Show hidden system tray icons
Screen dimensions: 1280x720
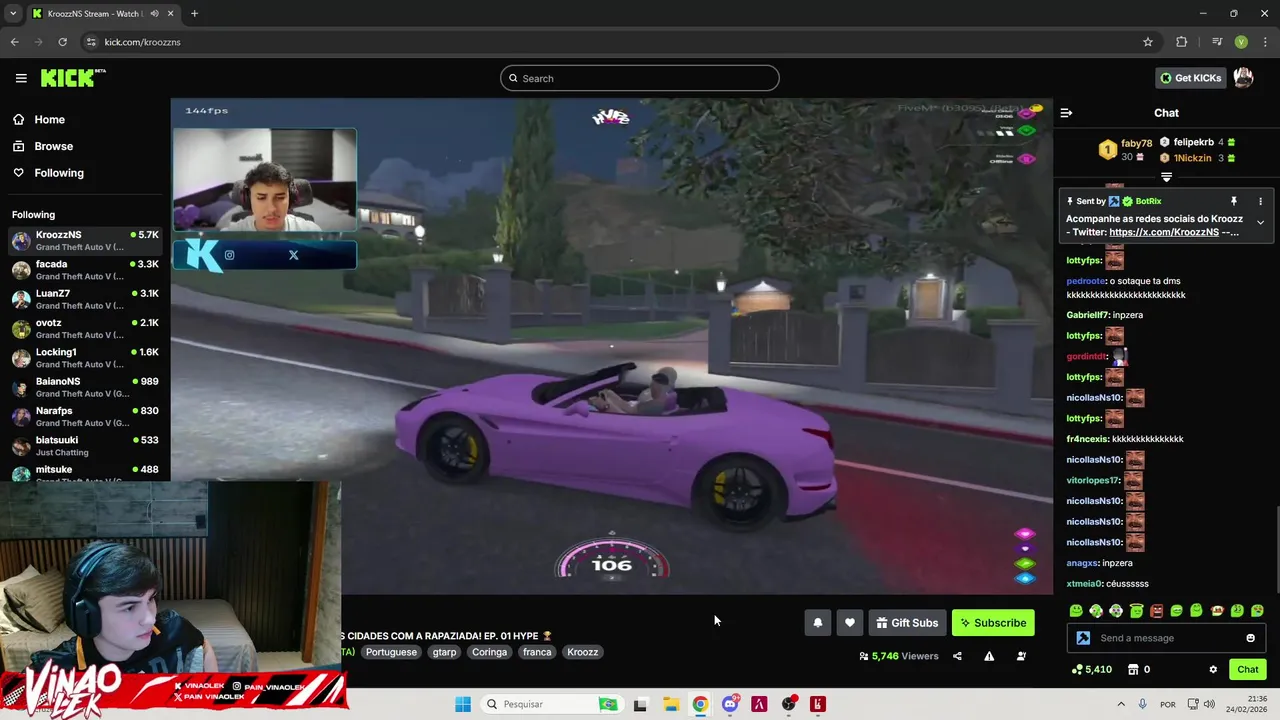[x=1120, y=704]
